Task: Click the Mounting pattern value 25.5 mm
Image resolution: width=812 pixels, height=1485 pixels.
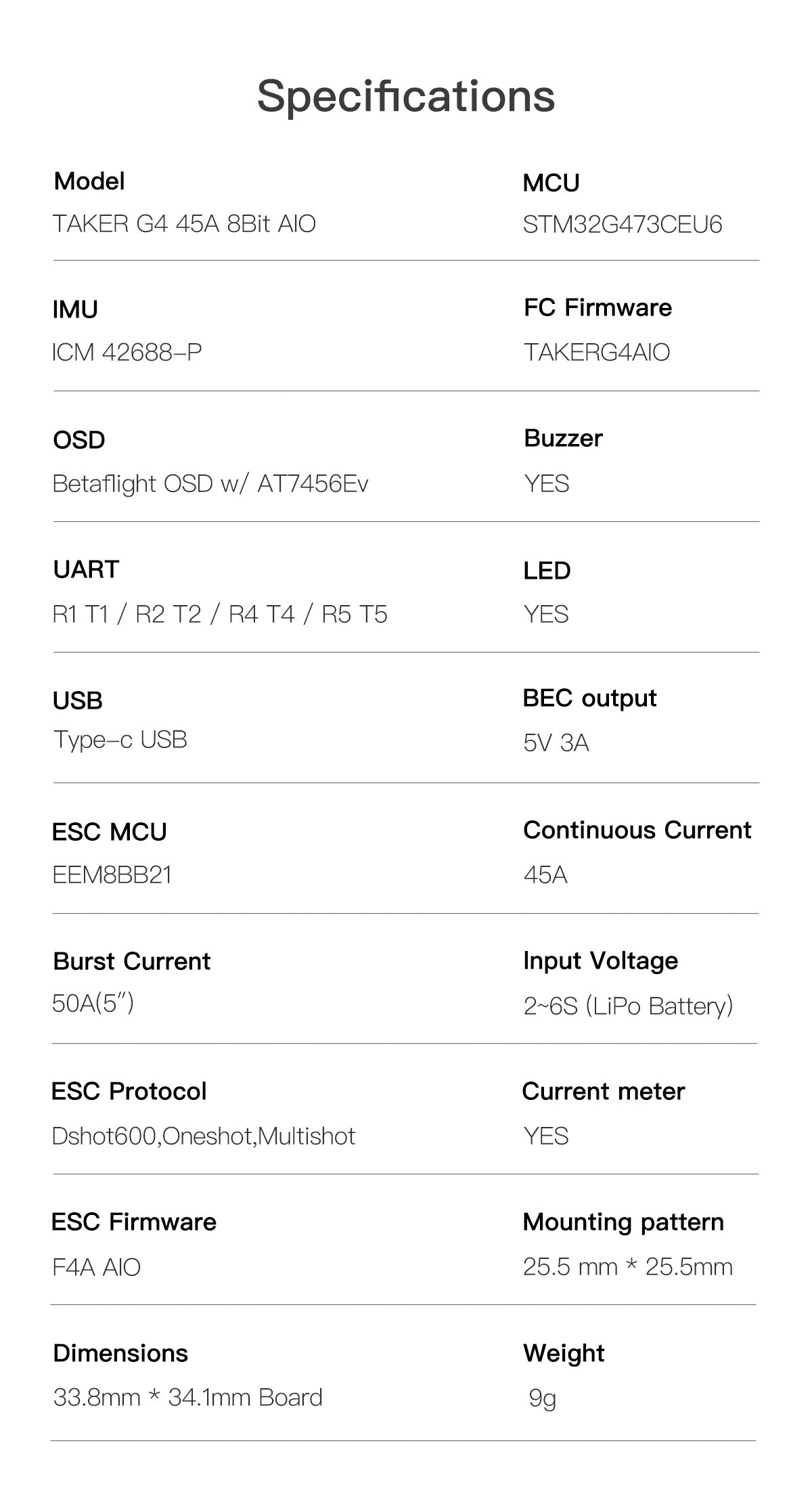Action: [627, 1266]
